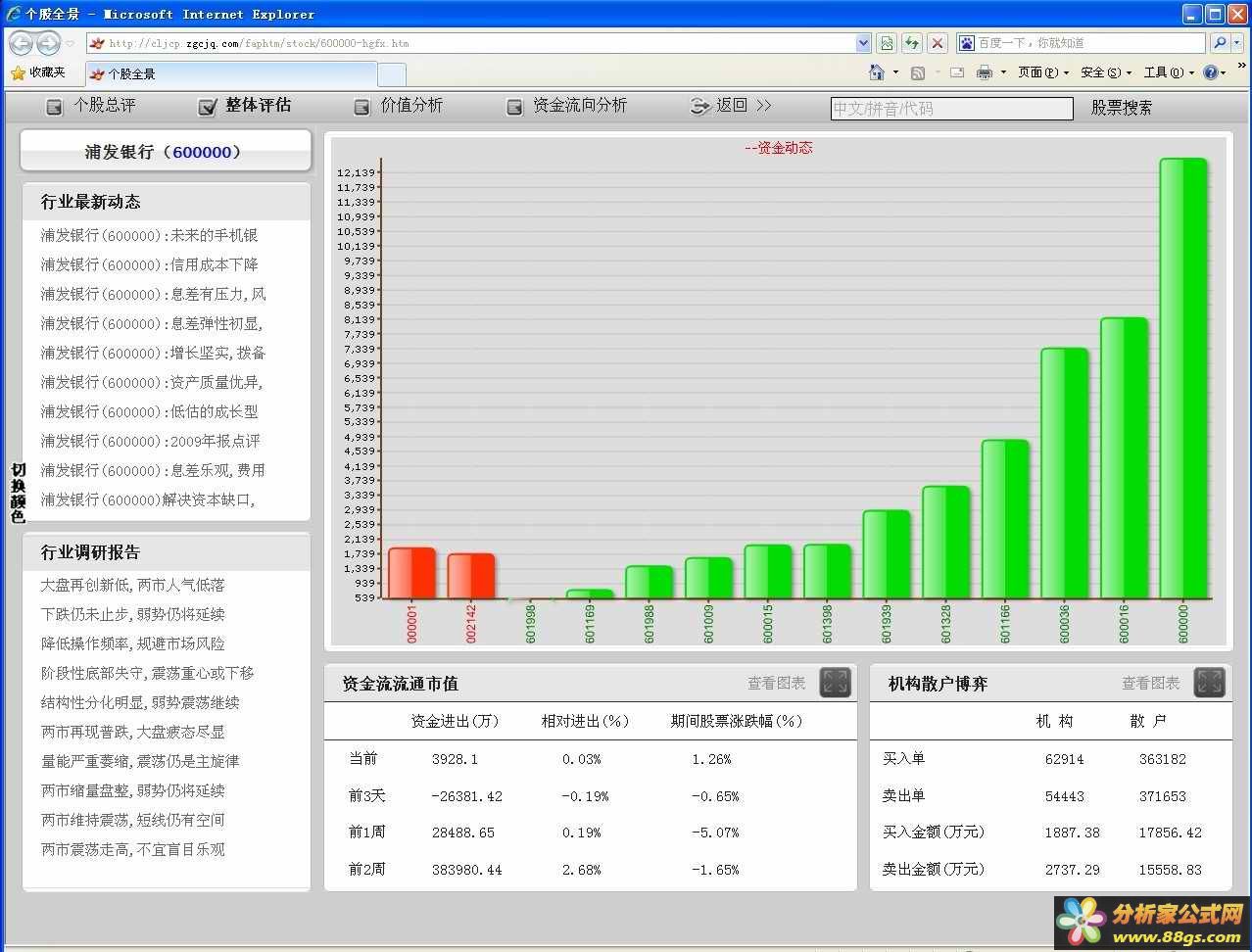Image resolution: width=1252 pixels, height=952 pixels.
Task: Click 查看图表 in 机构散户博弈 panel
Action: point(1151,683)
